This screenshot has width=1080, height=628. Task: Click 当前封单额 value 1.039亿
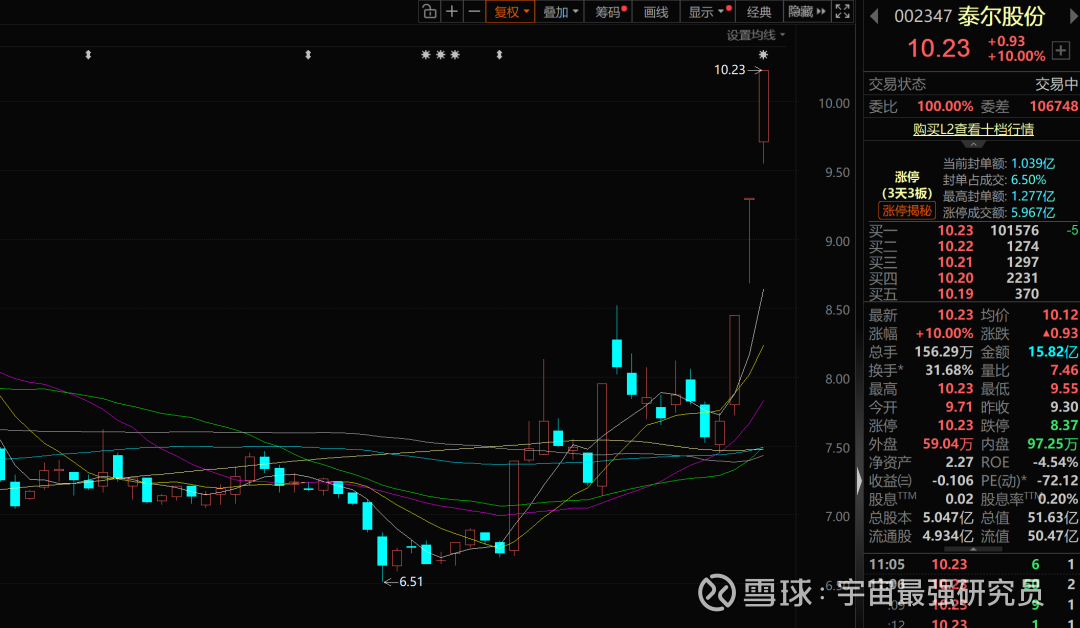[1033, 164]
